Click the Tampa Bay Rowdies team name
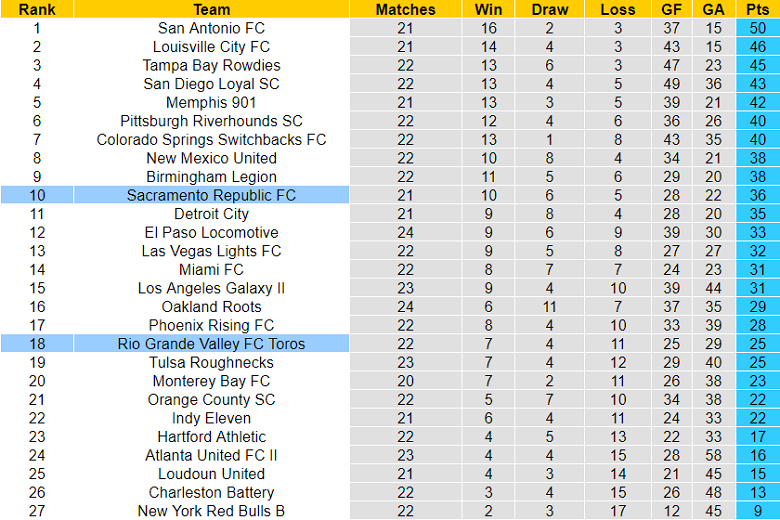 pyautogui.click(x=211, y=65)
